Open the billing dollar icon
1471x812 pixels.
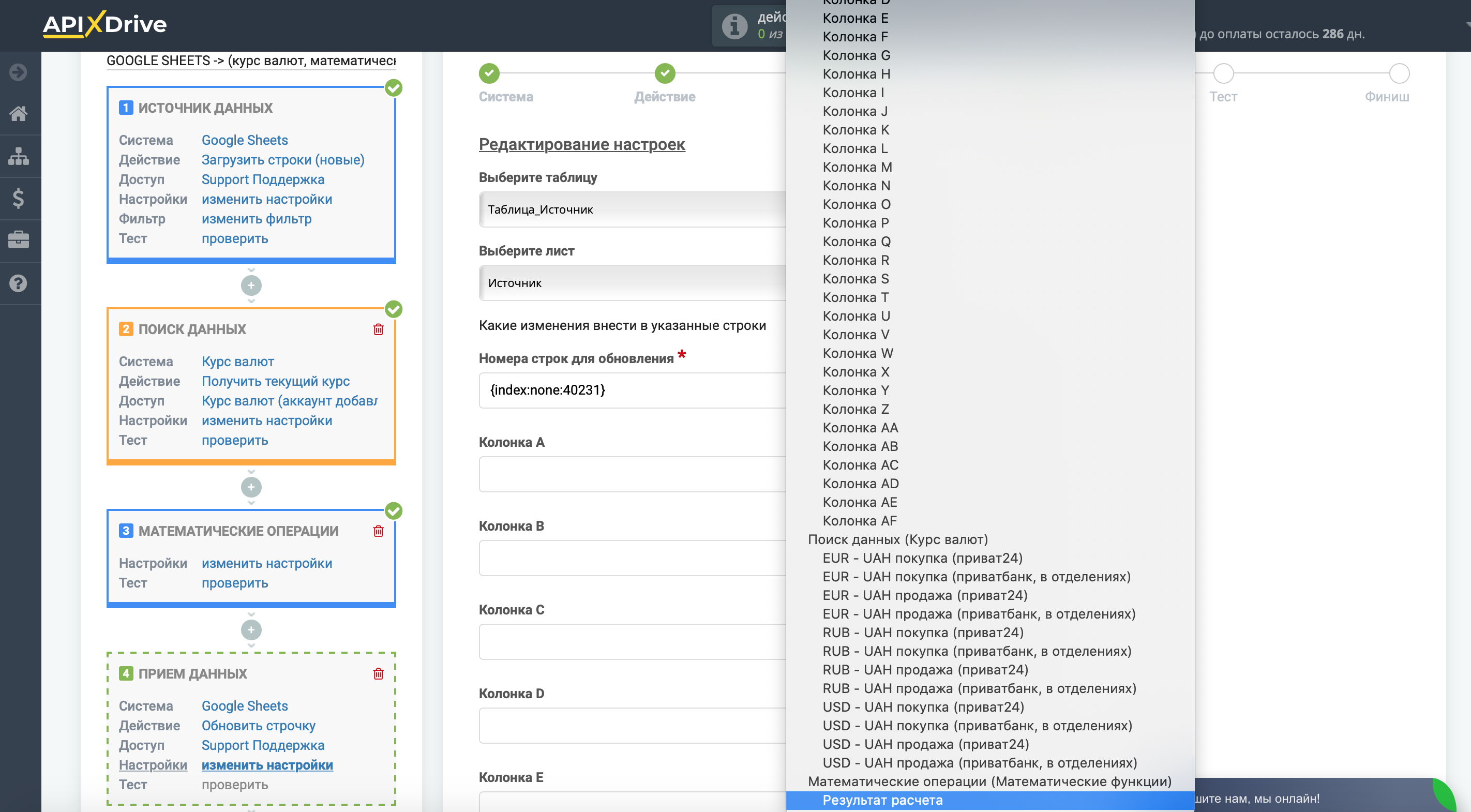[18, 198]
